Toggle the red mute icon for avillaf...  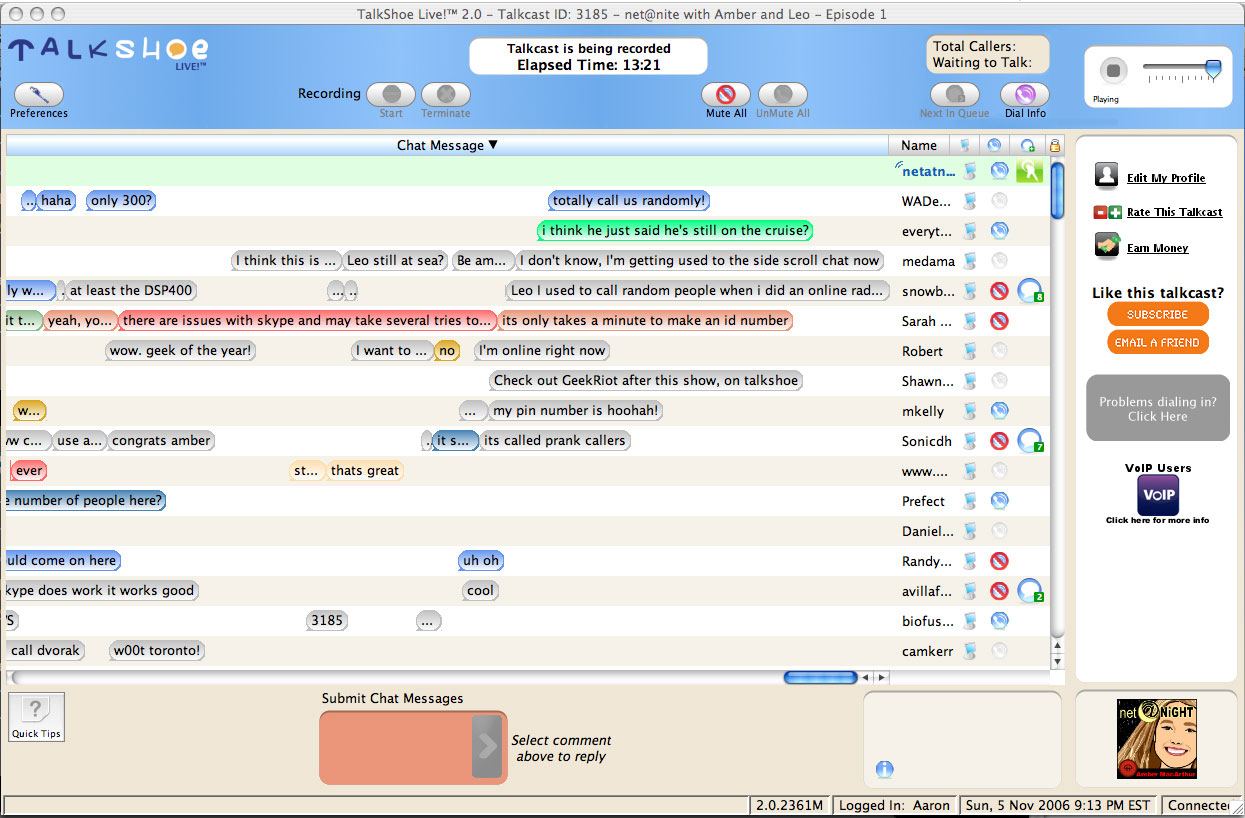998,591
